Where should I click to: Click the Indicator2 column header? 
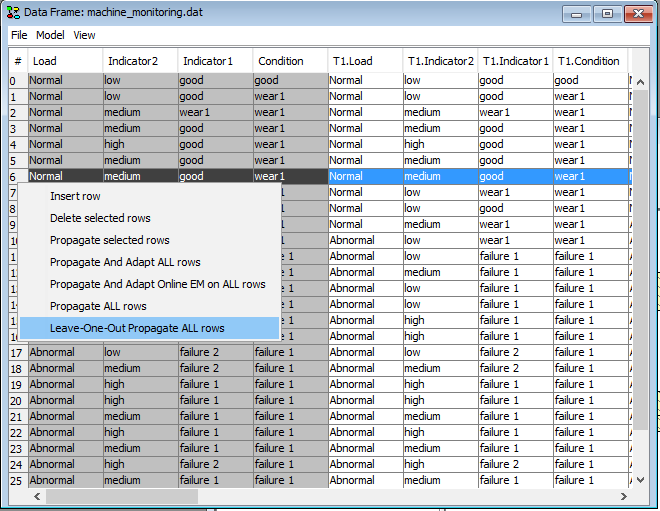140,61
